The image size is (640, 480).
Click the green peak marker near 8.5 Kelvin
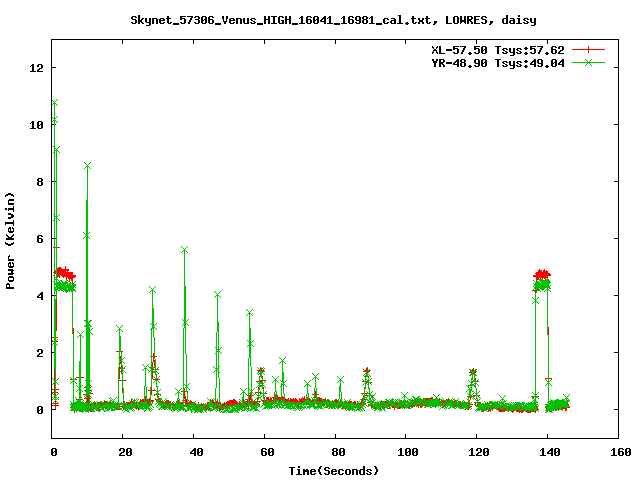coord(87,165)
